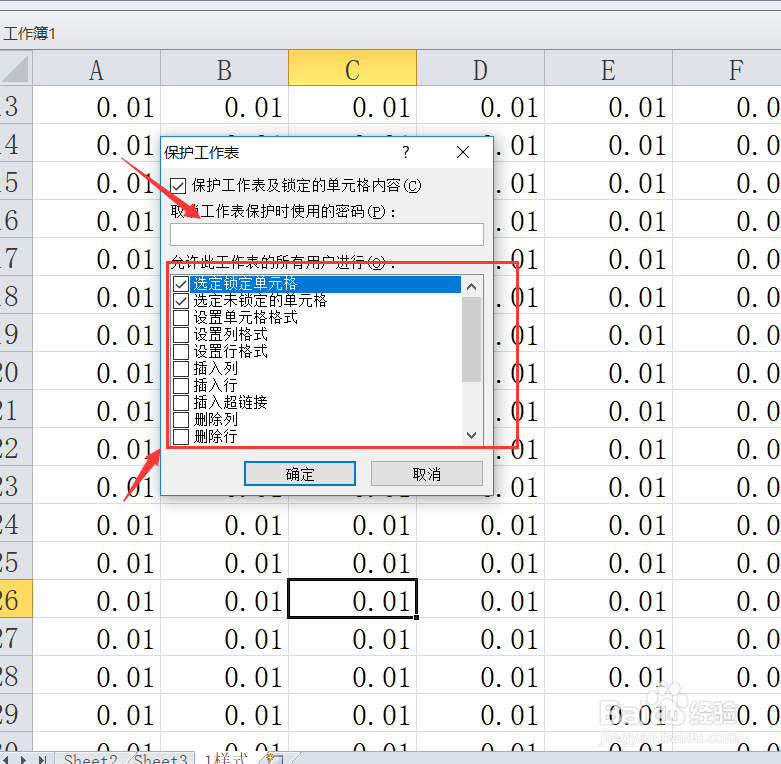781x764 pixels.
Task: Click the select-all corner triangle
Action: [16, 68]
